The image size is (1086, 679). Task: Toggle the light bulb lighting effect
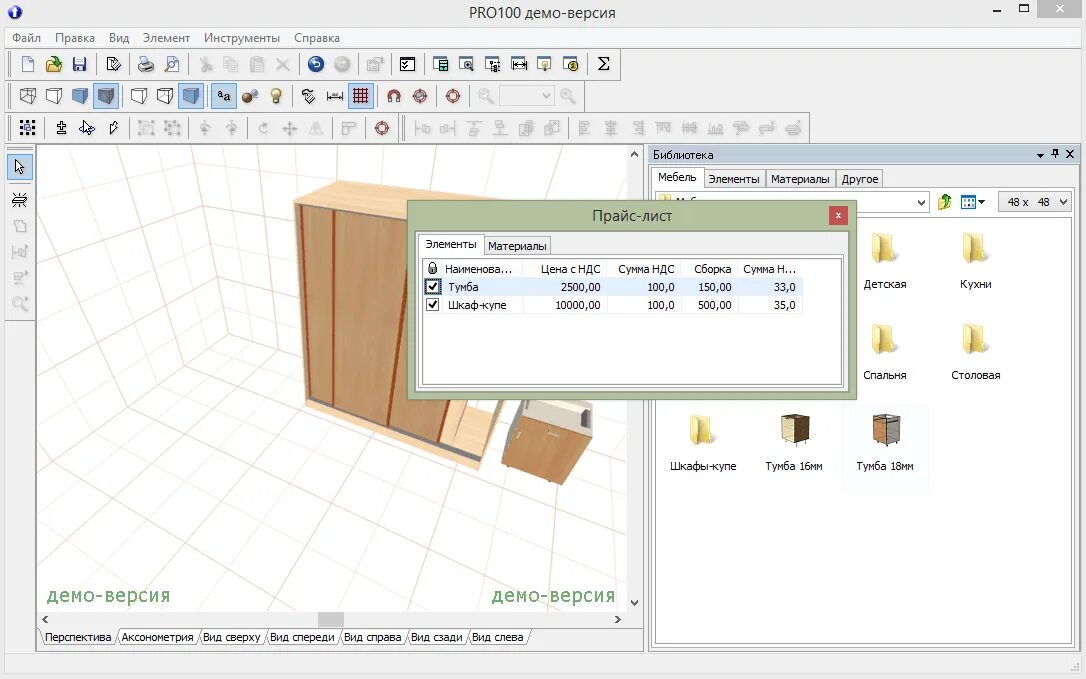click(x=276, y=96)
